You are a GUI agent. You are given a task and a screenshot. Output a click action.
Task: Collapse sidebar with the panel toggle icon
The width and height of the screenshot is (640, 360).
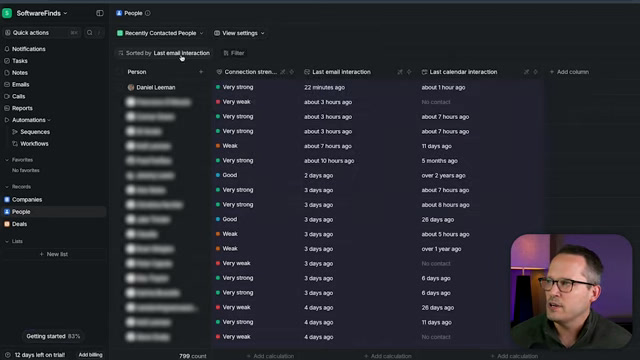coord(100,13)
